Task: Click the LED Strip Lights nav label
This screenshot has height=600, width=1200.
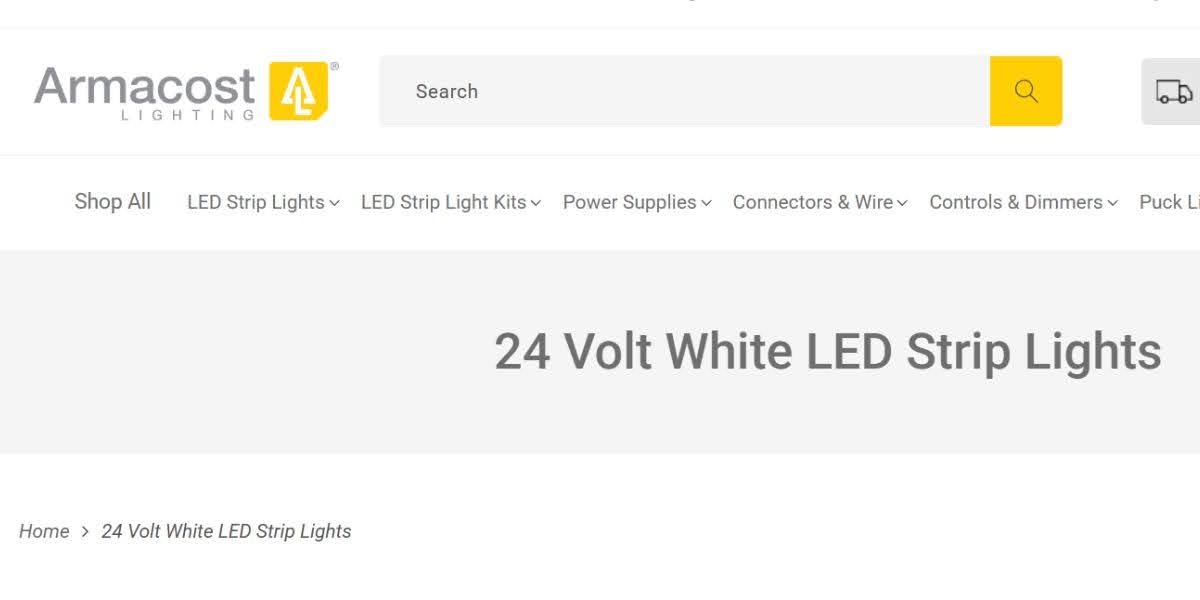Action: click(254, 202)
